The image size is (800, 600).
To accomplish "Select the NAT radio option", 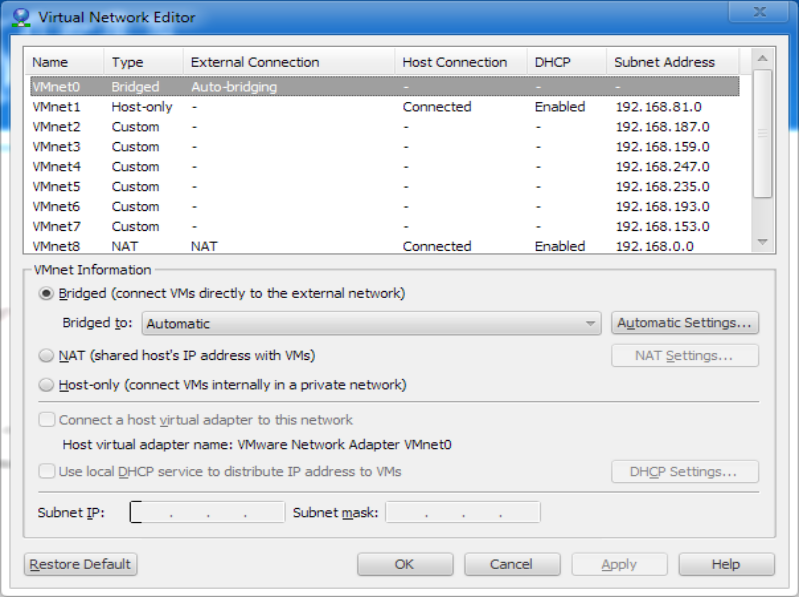I will [46, 356].
